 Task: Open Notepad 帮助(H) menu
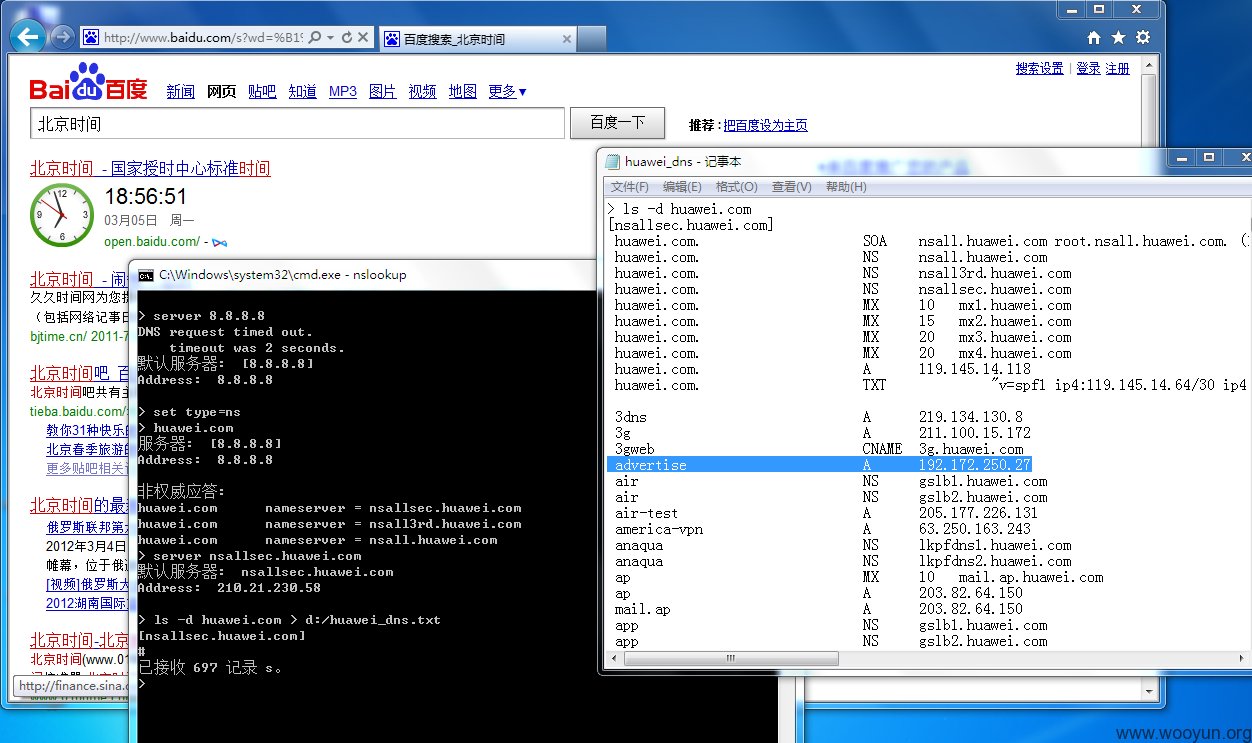tap(846, 187)
